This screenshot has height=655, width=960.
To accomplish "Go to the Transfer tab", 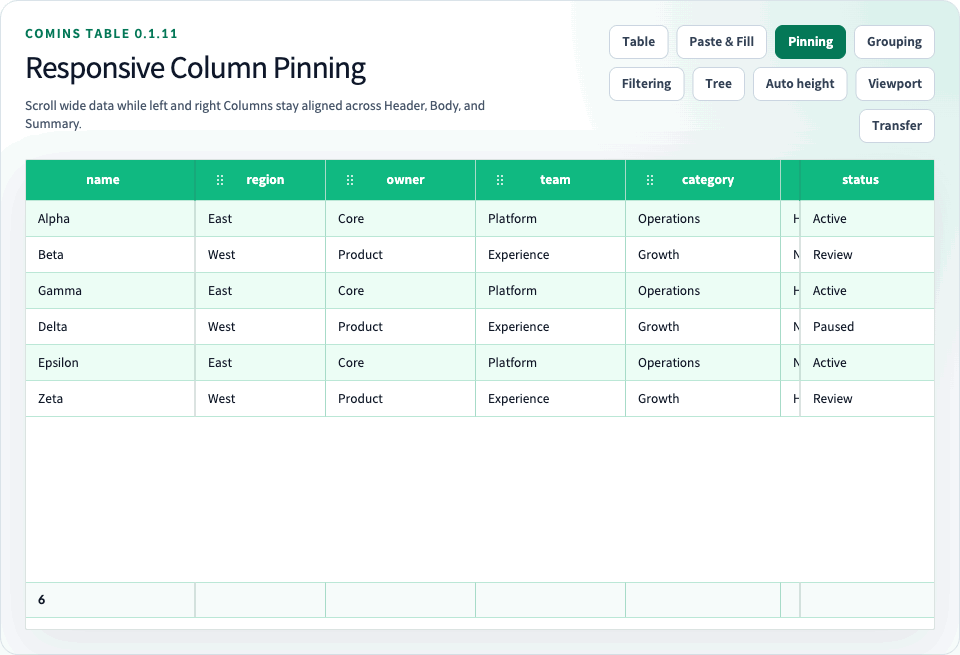I will tap(896, 125).
